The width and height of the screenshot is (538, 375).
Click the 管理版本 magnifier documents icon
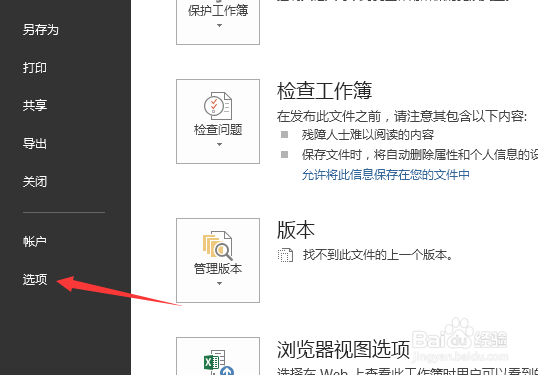(x=218, y=245)
